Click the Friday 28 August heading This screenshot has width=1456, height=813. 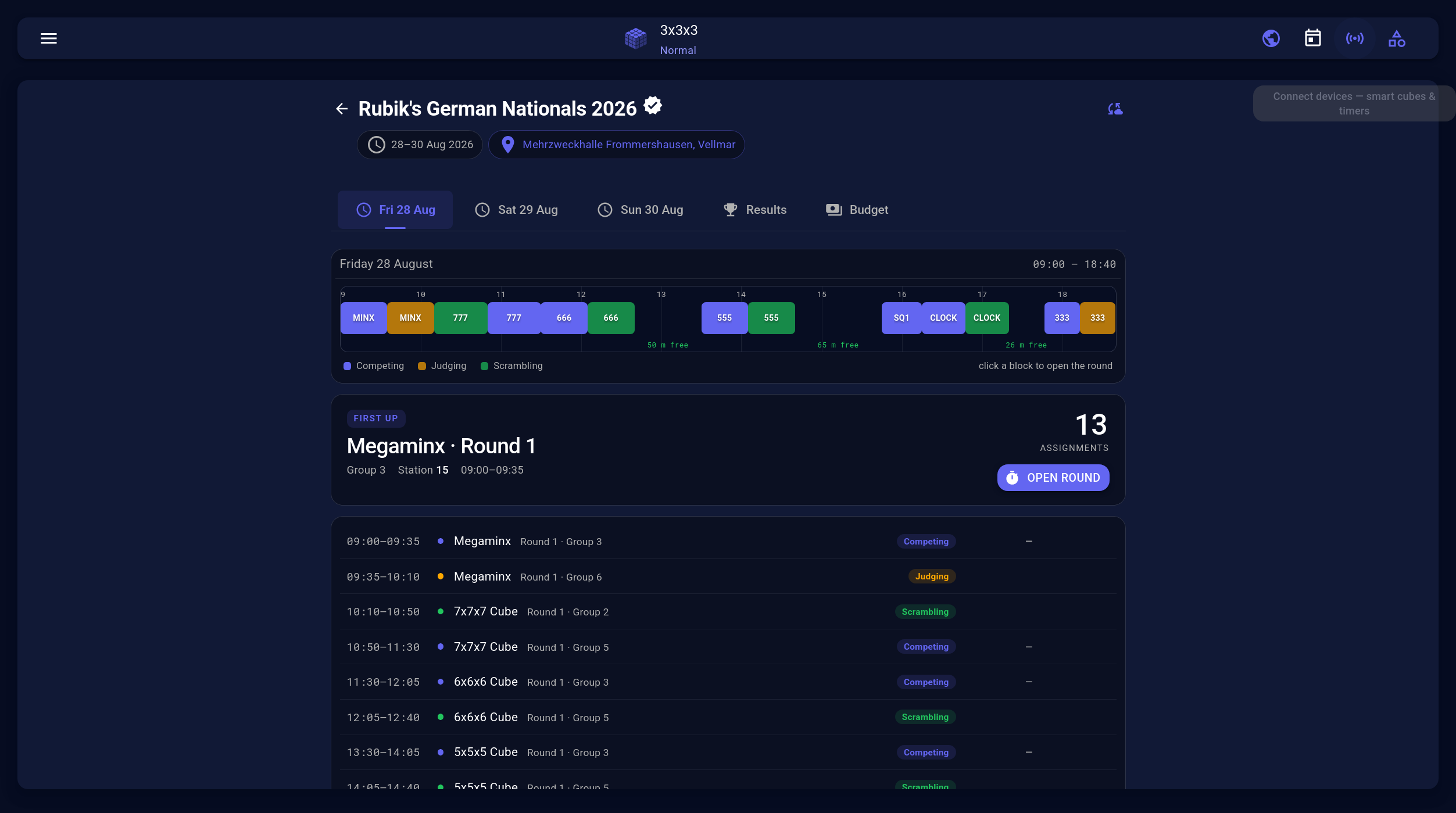coord(386,264)
